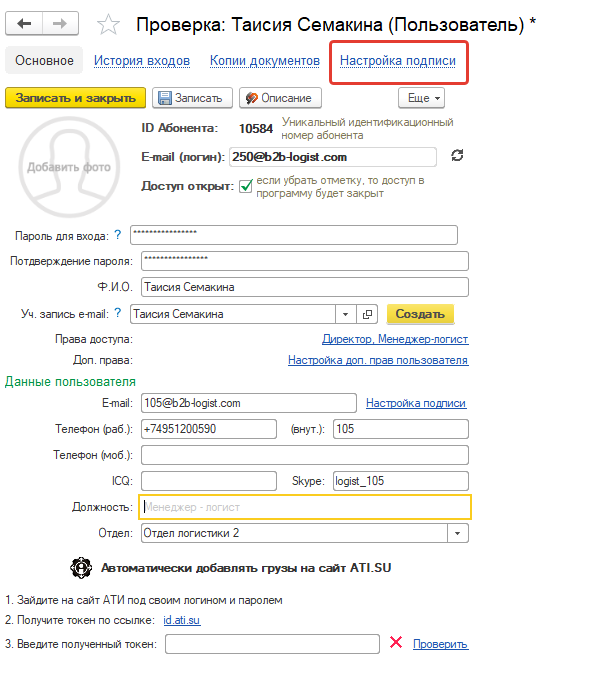Open the Настройка подписи tab at top
Screen dimensions: 608x691
[x=398, y=60]
